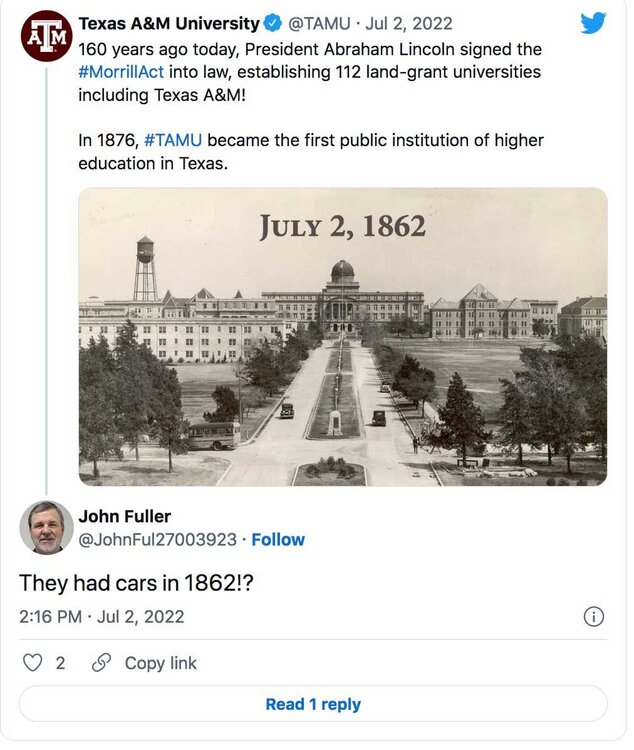Screen dimensions: 634x750
Task: Click the John Fuller display name
Action: point(124,516)
